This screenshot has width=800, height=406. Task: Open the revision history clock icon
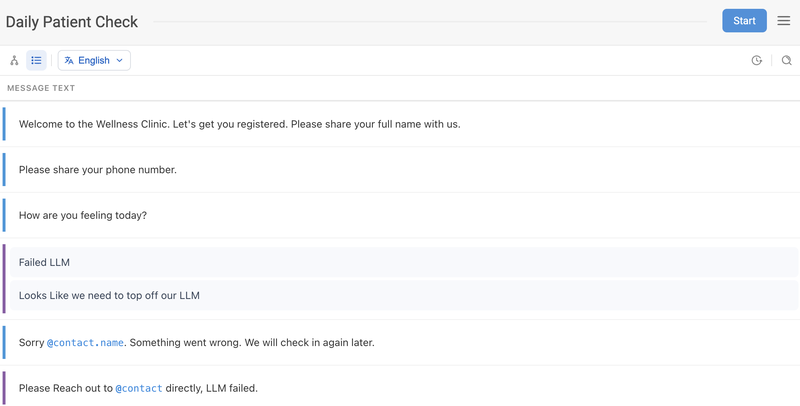click(757, 61)
